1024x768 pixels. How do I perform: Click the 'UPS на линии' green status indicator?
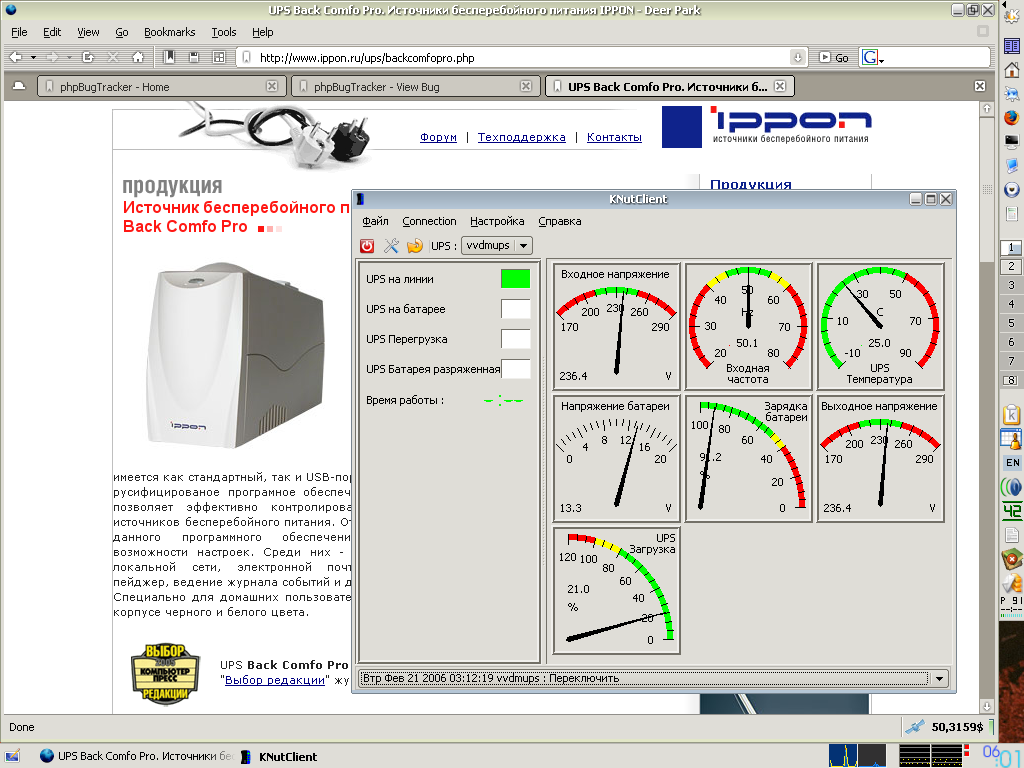tap(515, 279)
